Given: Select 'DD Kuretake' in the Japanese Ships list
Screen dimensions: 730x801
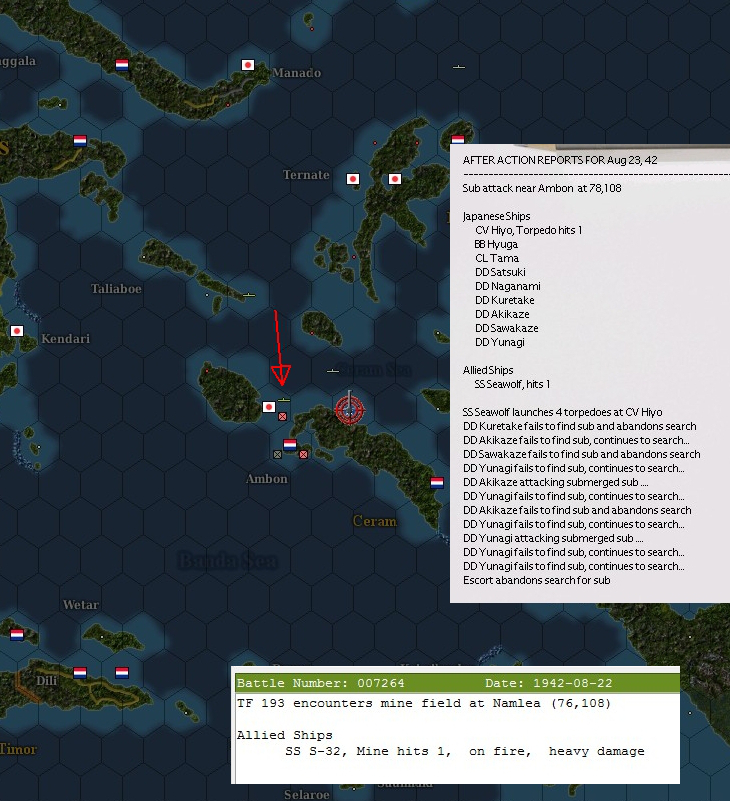Looking at the screenshot, I should 505,300.
